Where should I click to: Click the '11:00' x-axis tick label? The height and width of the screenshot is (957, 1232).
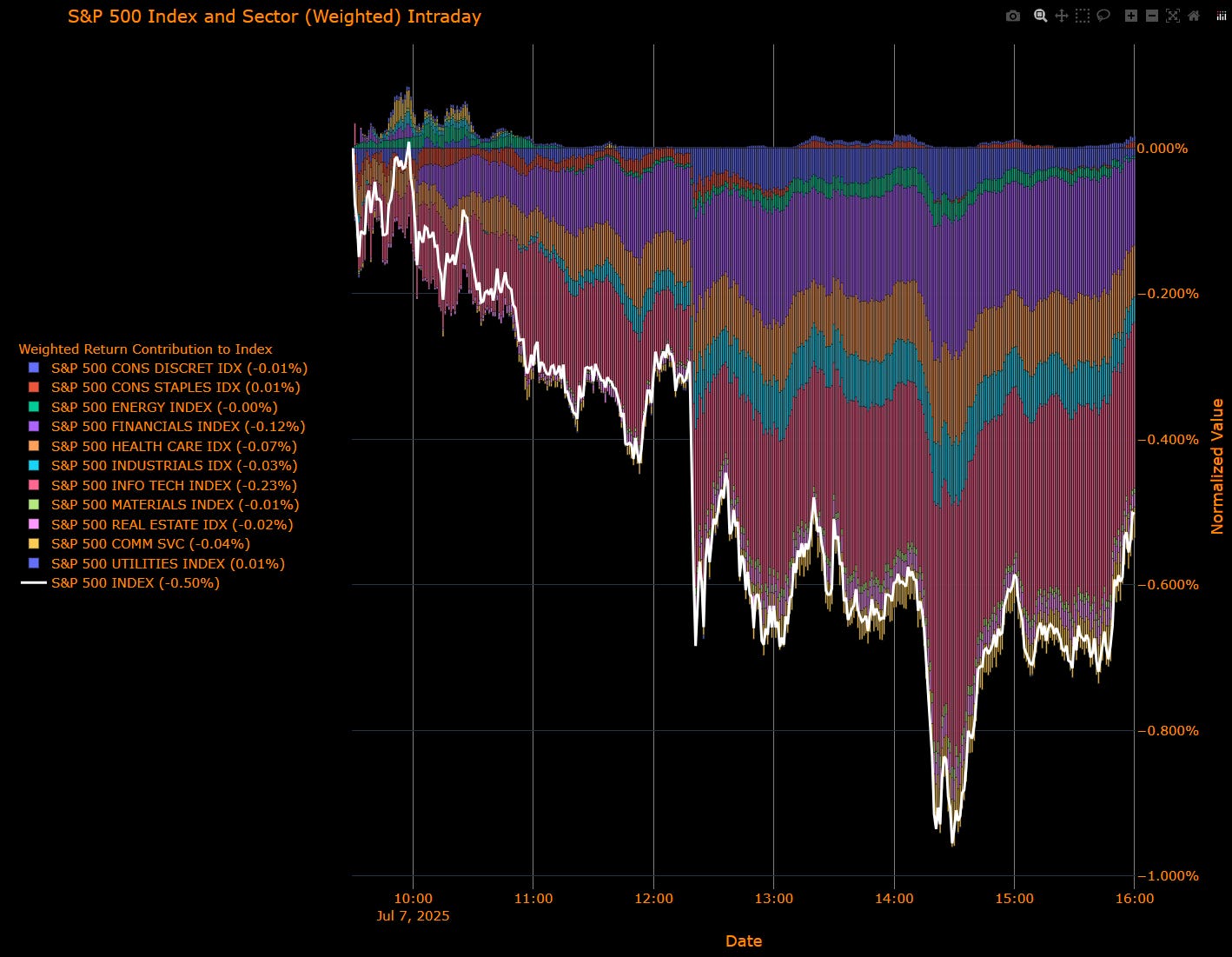533,898
